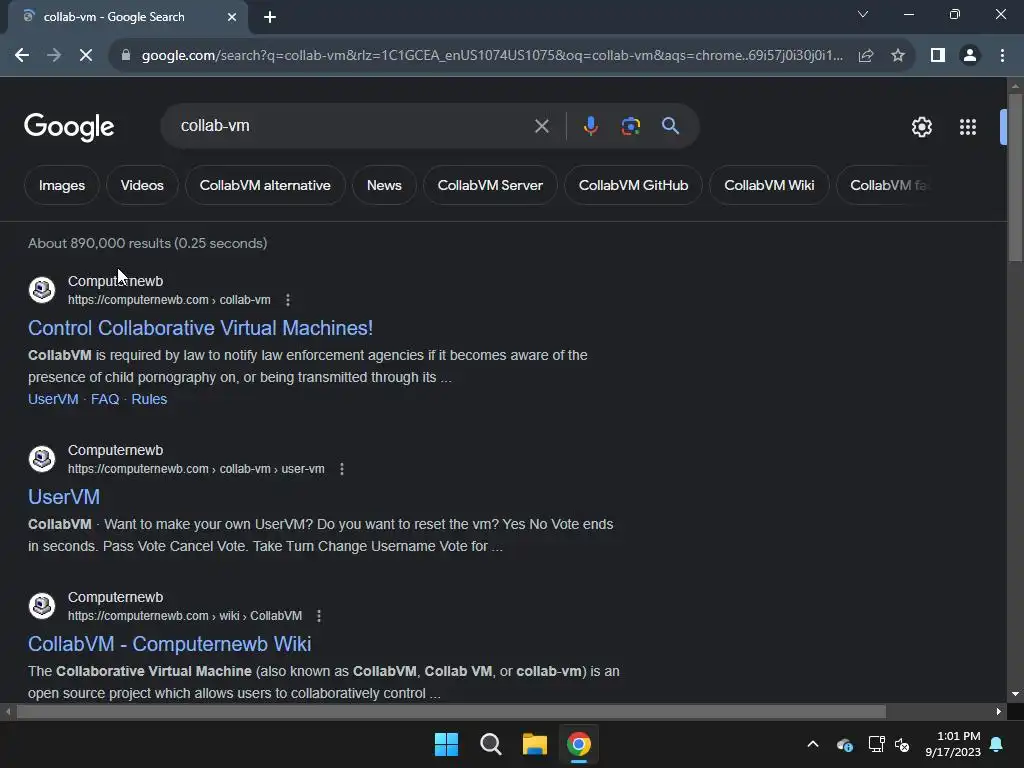Switch to News results
Viewport: 1024px width, 768px height.
(384, 185)
